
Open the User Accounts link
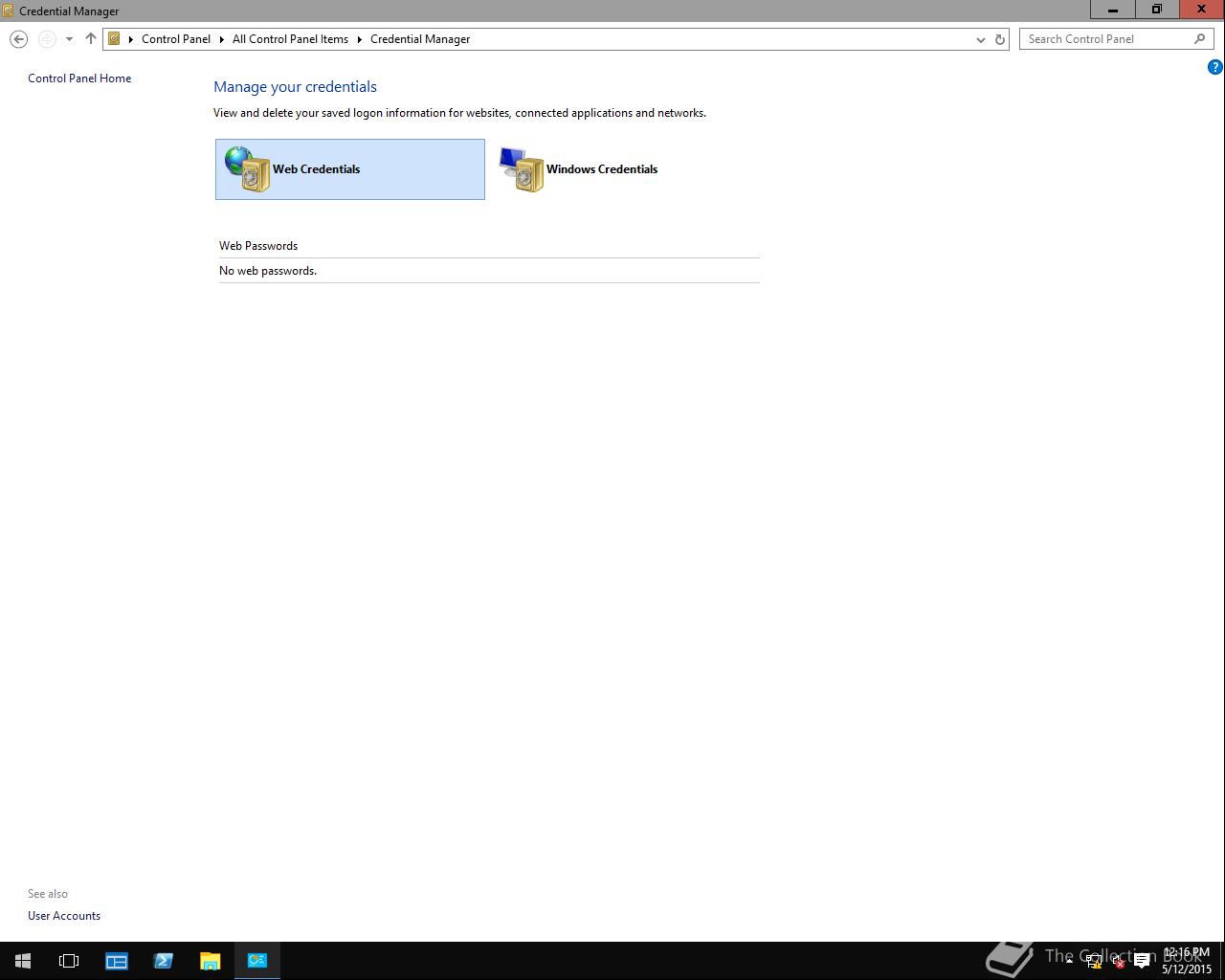tap(64, 916)
